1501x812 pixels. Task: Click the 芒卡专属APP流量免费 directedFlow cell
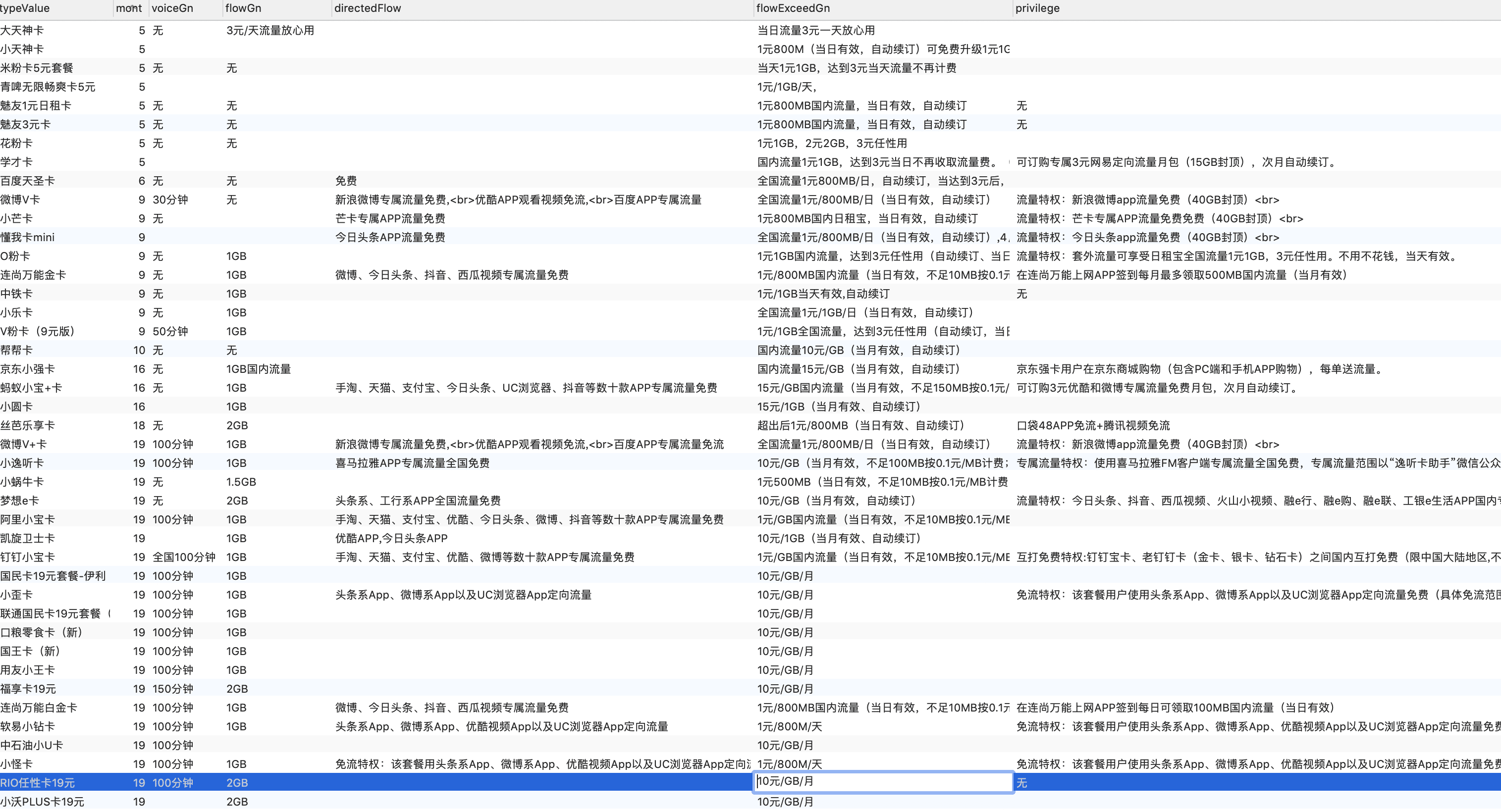pyautogui.click(x=390, y=218)
